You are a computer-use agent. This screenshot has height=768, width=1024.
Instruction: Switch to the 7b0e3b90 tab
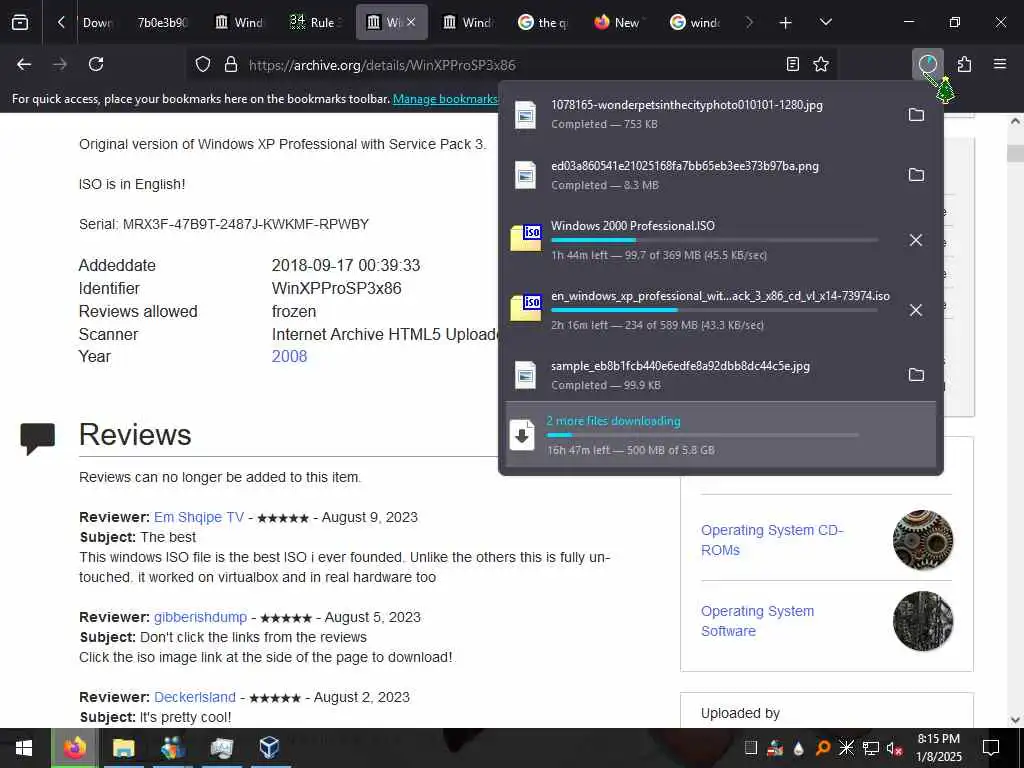(x=161, y=22)
